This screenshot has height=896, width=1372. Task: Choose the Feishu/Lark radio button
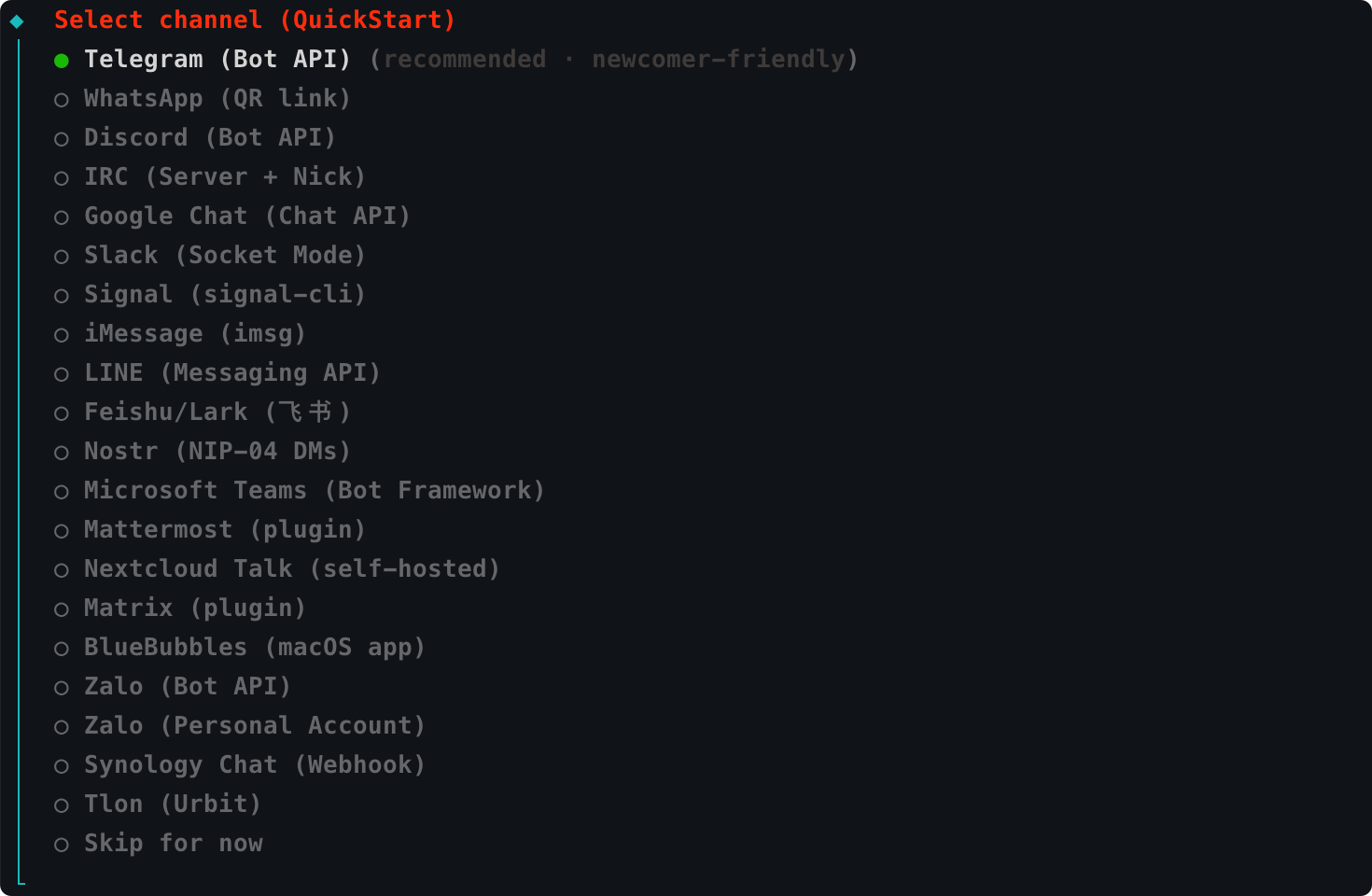click(x=62, y=413)
